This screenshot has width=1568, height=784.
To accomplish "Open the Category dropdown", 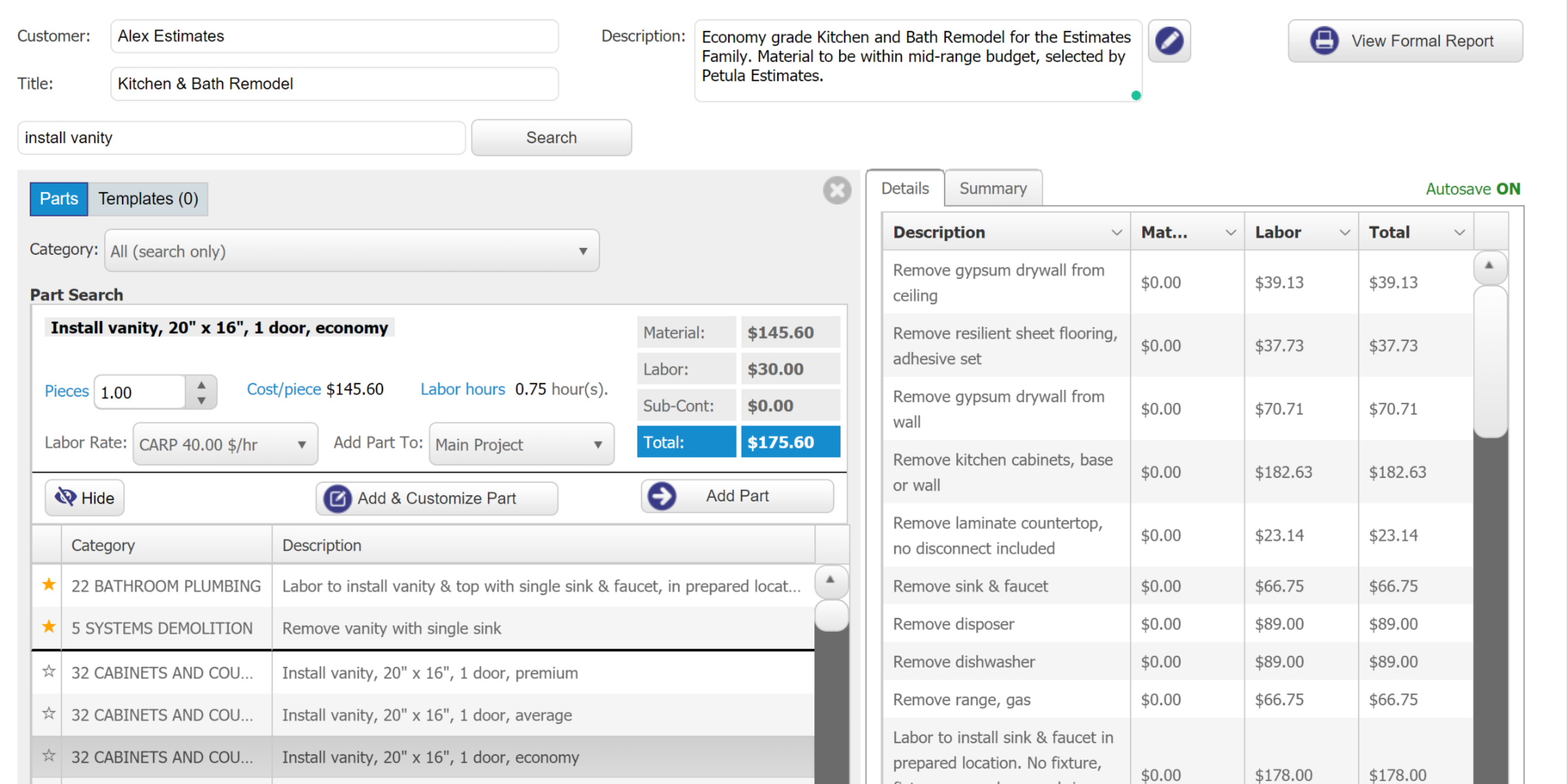I will pos(351,251).
